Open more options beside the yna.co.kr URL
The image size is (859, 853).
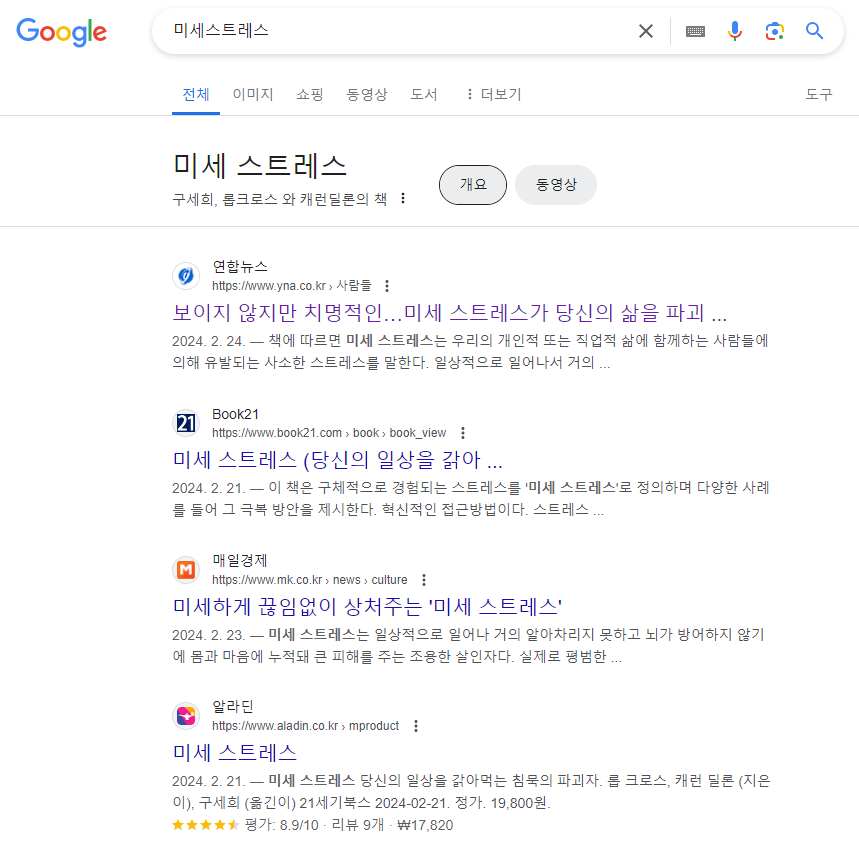click(387, 285)
